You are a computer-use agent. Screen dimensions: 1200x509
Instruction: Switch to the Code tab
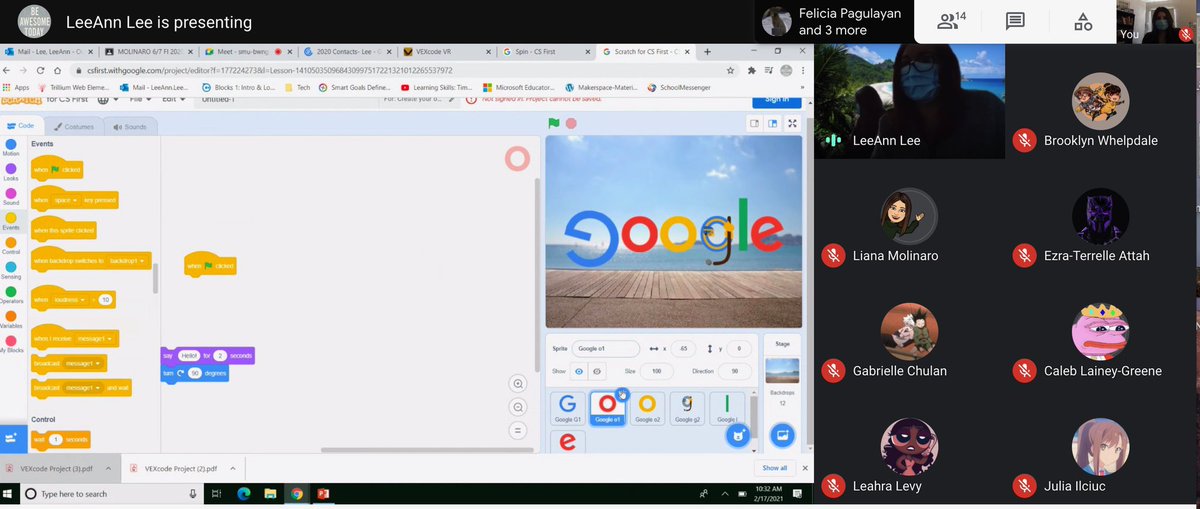[x=21, y=126]
